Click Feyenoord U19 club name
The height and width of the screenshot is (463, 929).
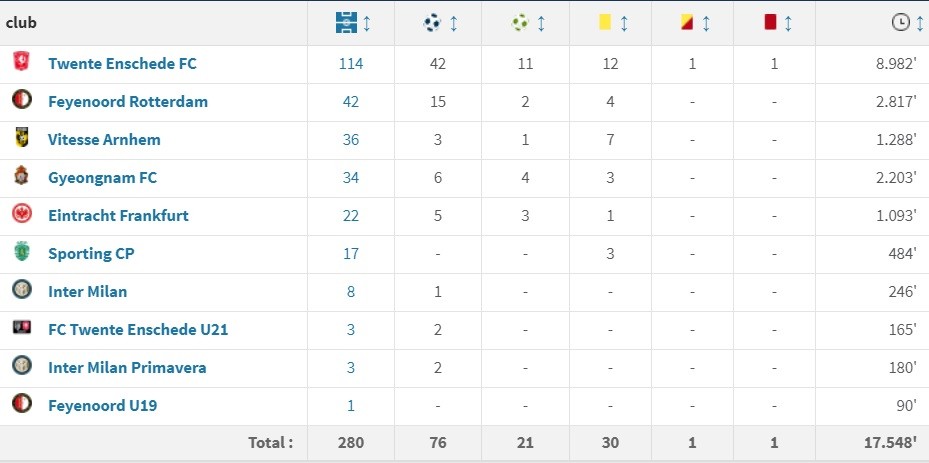(102, 405)
